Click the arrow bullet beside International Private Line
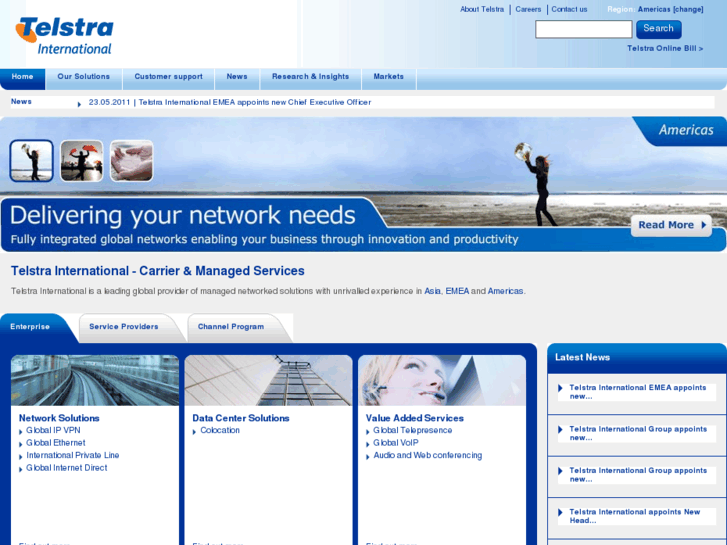 (20, 457)
